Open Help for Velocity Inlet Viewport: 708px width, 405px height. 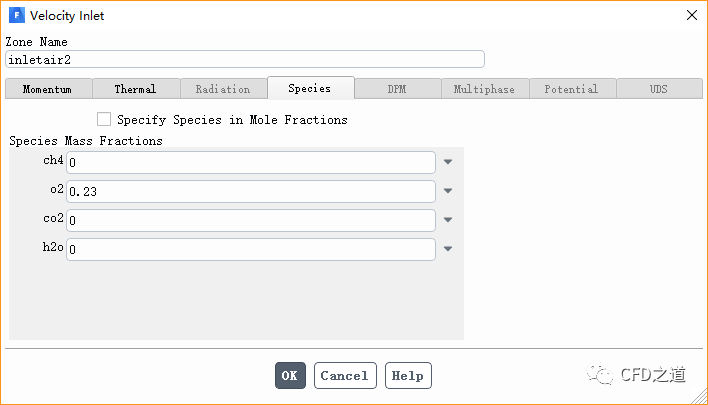point(408,376)
